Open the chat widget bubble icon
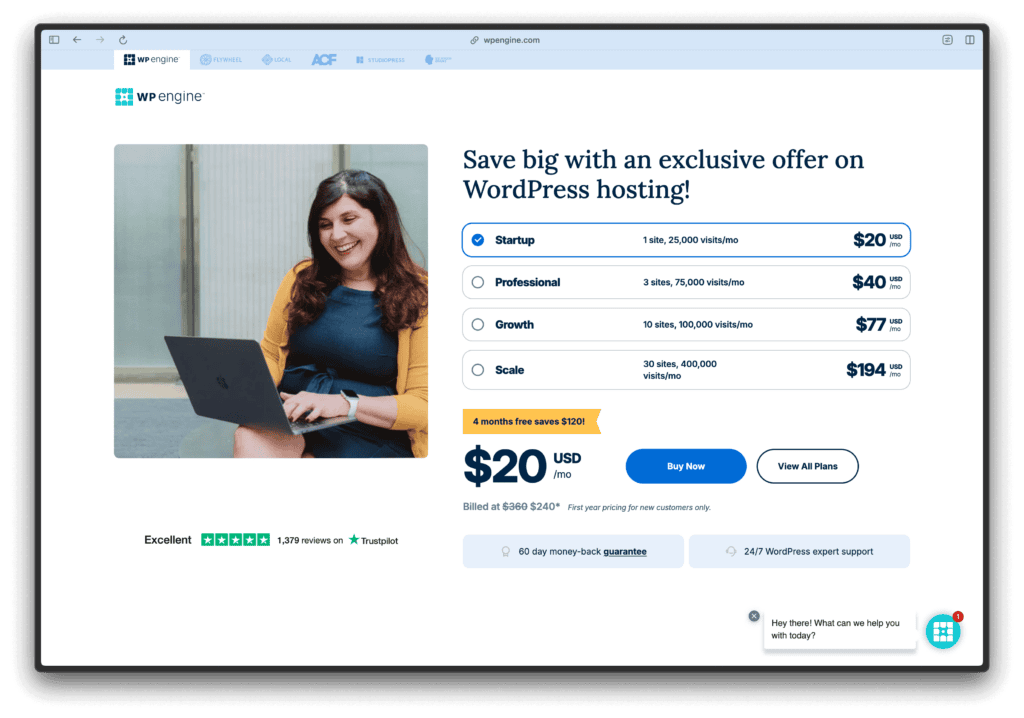Viewport: 1024px width, 718px height. pyautogui.click(x=943, y=631)
